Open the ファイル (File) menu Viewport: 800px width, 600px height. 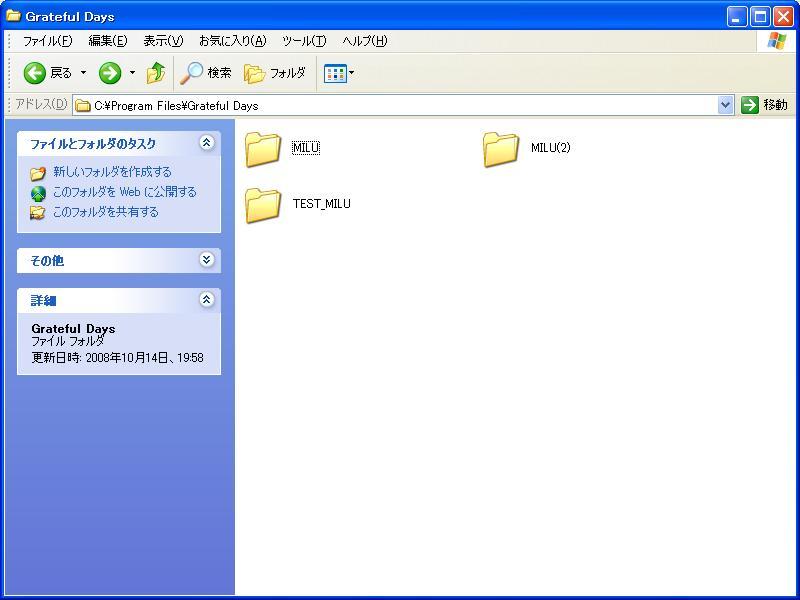47,41
